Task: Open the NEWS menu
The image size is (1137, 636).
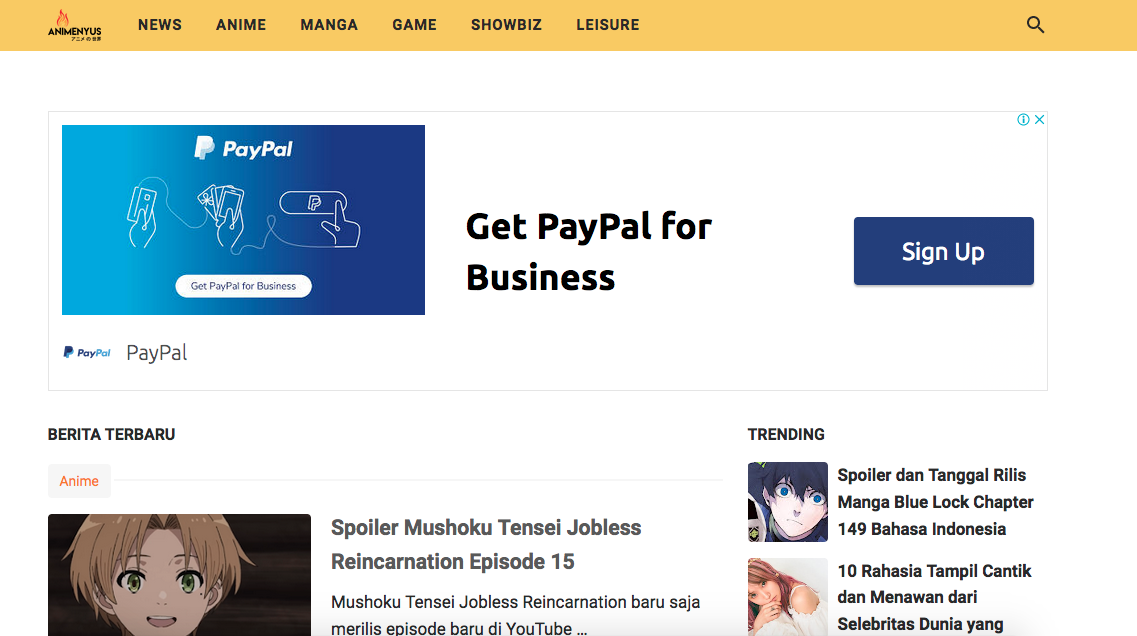Action: [x=160, y=25]
